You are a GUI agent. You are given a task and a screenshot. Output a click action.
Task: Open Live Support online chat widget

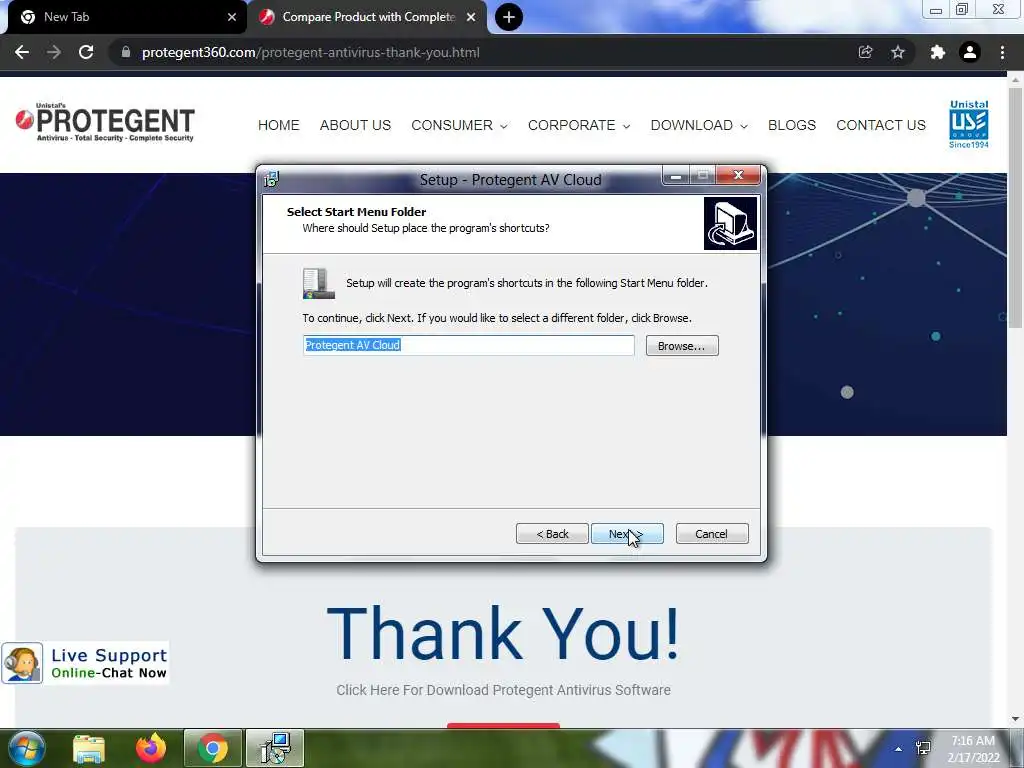86,663
